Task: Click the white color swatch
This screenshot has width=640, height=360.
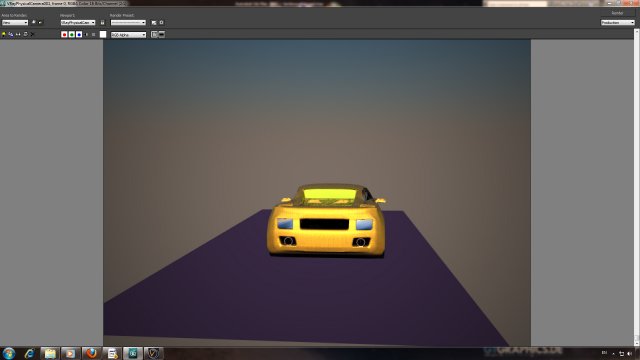Action: point(103,35)
